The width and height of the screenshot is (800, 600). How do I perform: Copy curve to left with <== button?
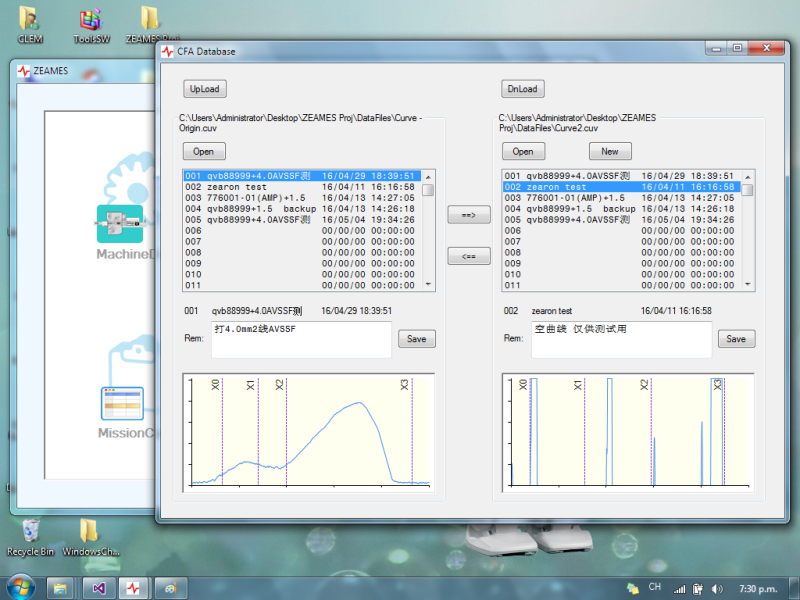click(x=468, y=257)
